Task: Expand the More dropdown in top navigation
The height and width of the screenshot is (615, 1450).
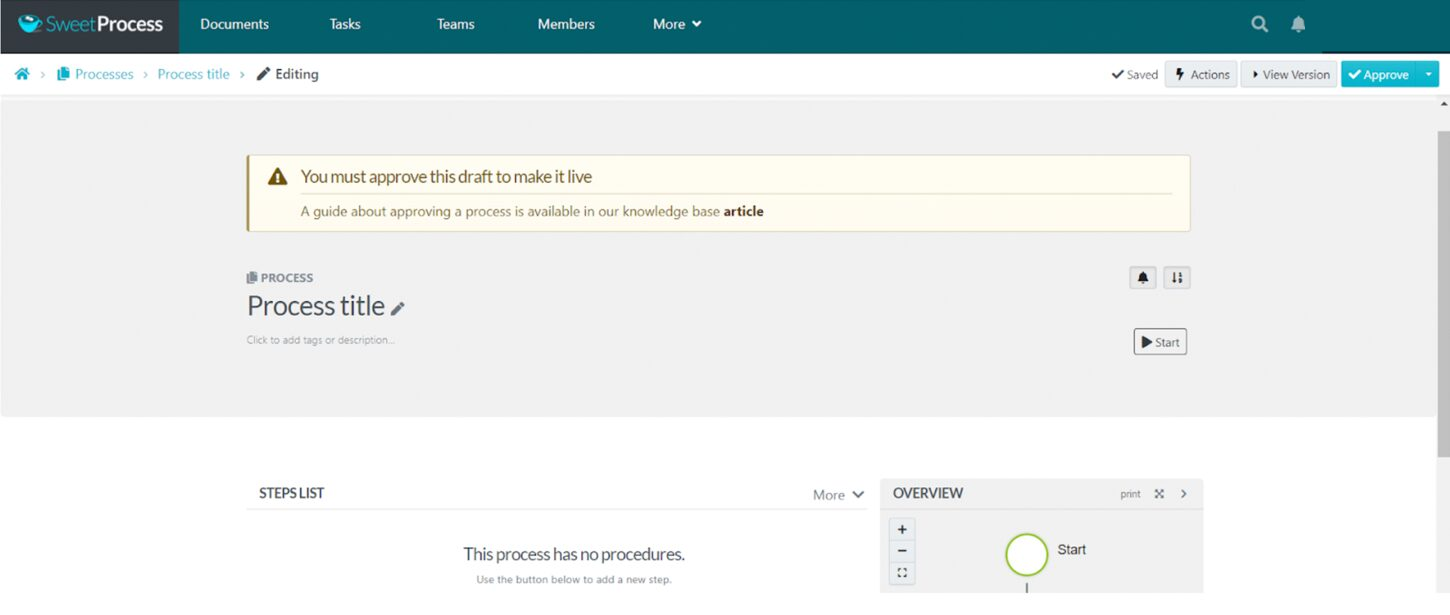Action: pyautogui.click(x=677, y=24)
